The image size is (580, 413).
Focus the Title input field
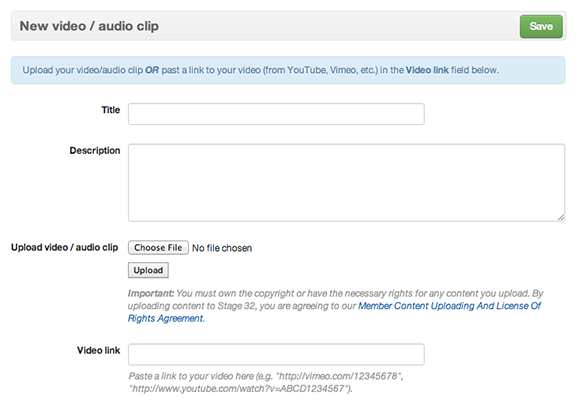pos(276,114)
